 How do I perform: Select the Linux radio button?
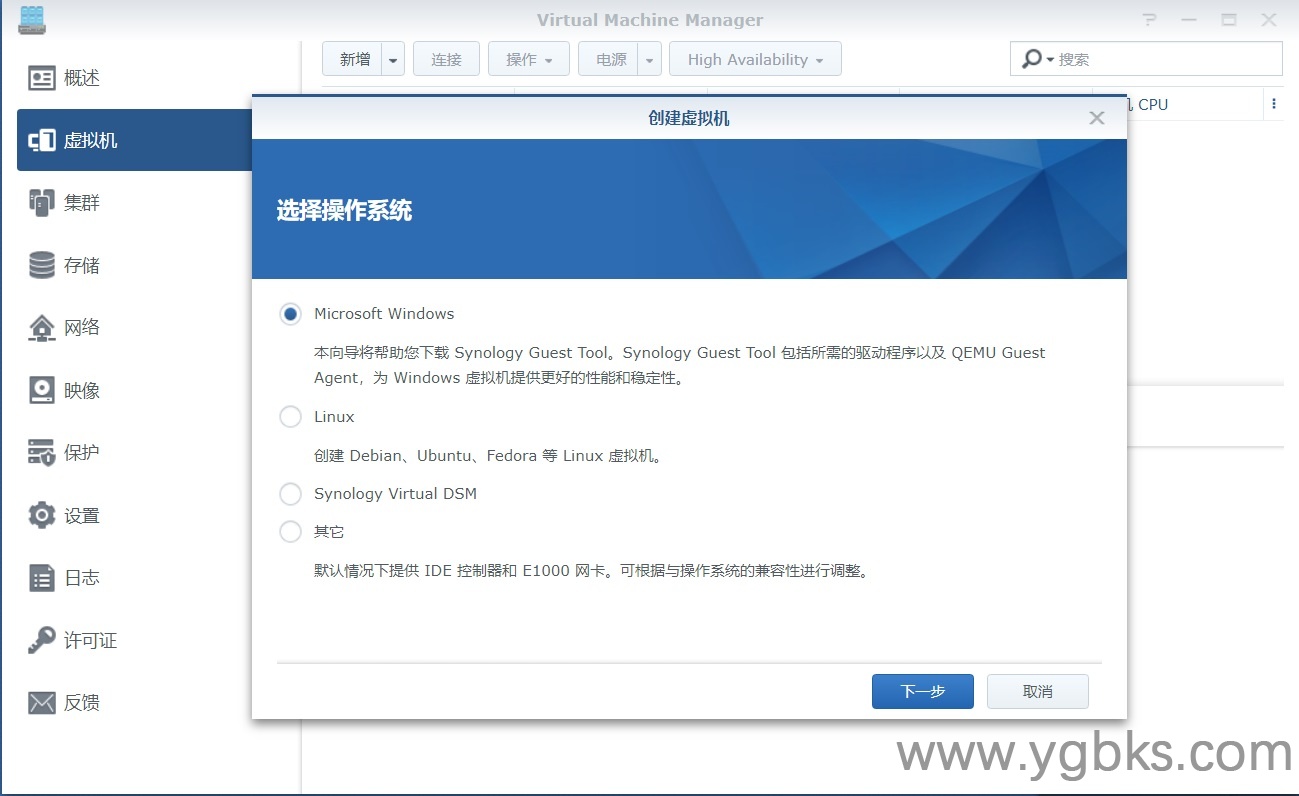(x=290, y=417)
